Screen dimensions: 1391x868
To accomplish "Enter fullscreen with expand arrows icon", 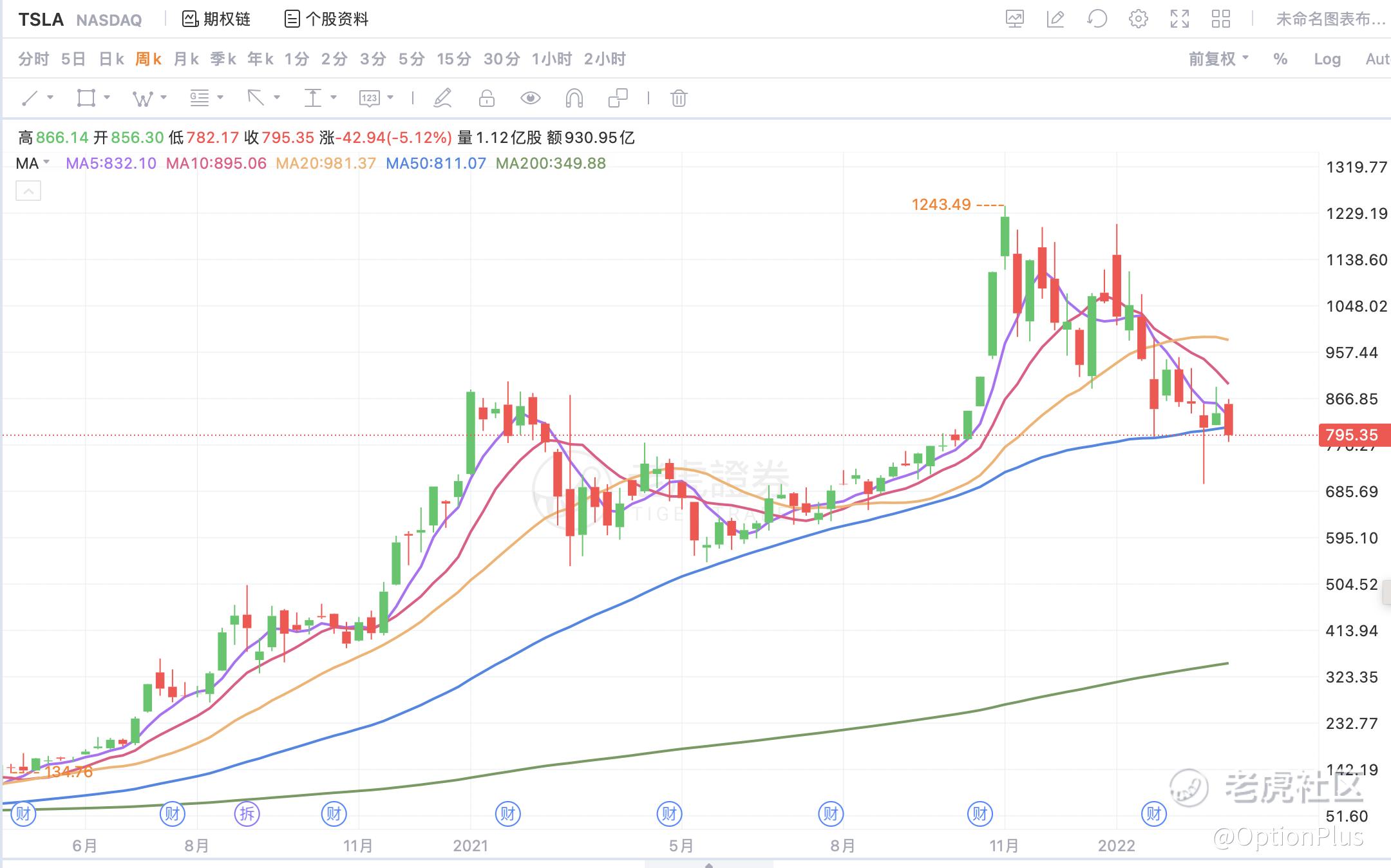I will coord(1179,19).
